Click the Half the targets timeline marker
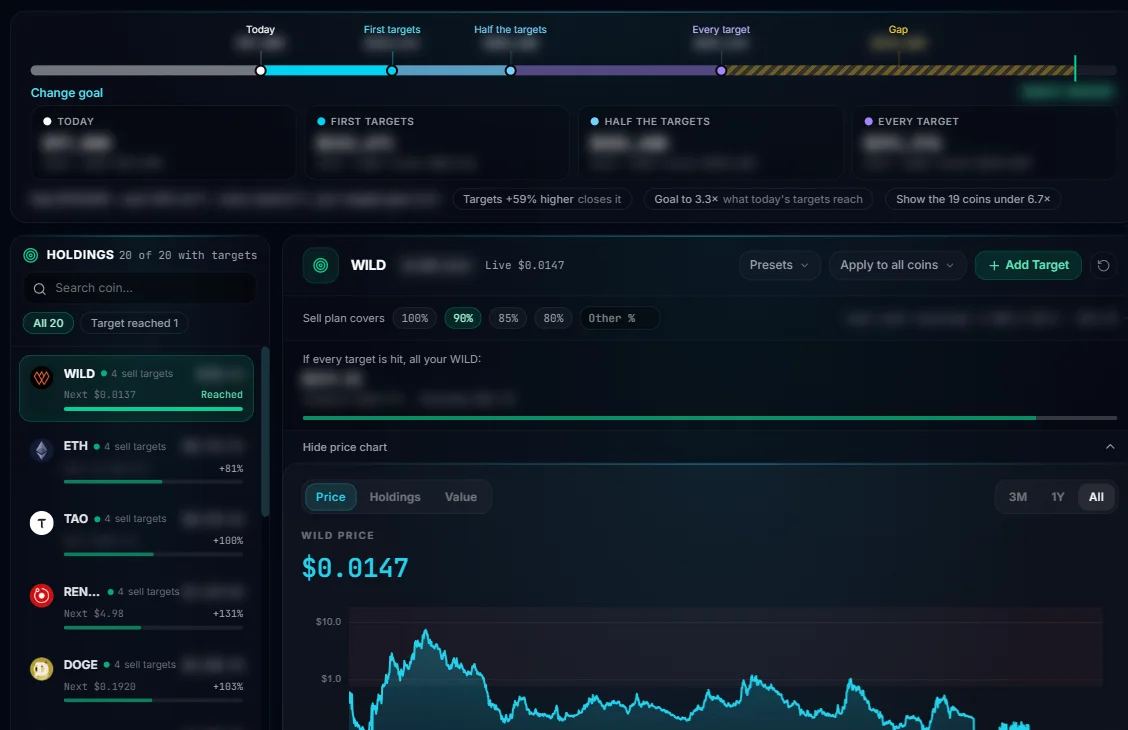 point(510,70)
